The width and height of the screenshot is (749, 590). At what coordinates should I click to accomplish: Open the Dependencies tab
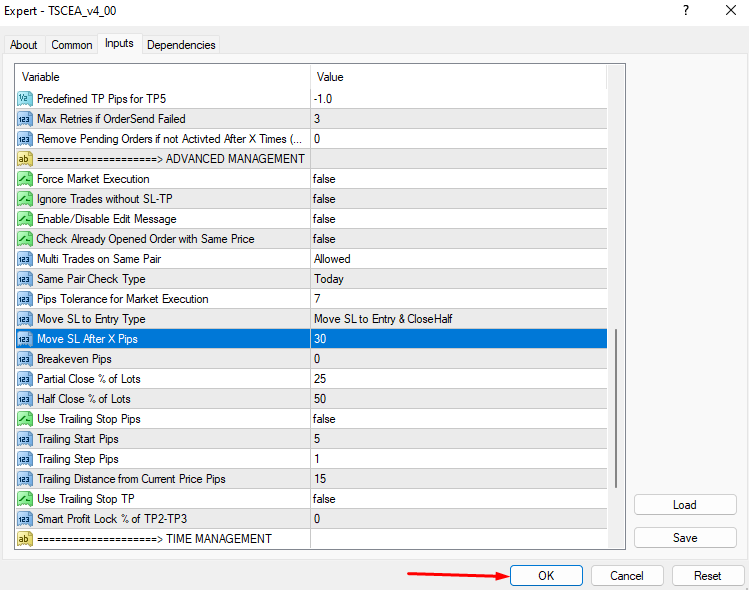180,45
